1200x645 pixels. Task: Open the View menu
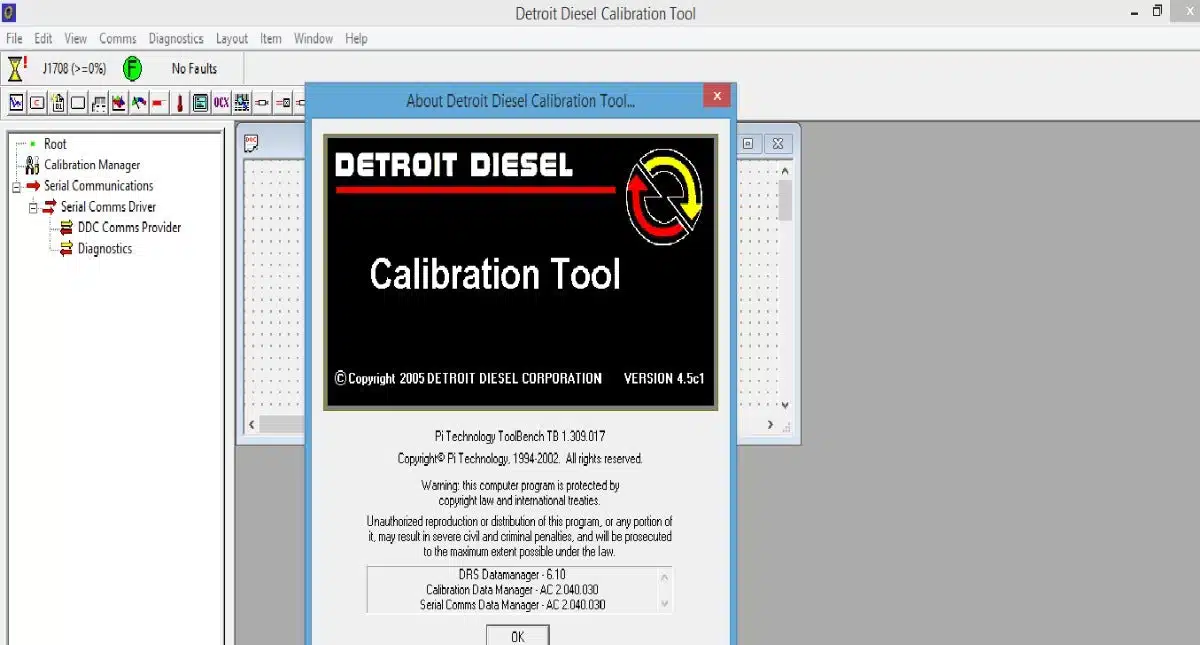(76, 39)
